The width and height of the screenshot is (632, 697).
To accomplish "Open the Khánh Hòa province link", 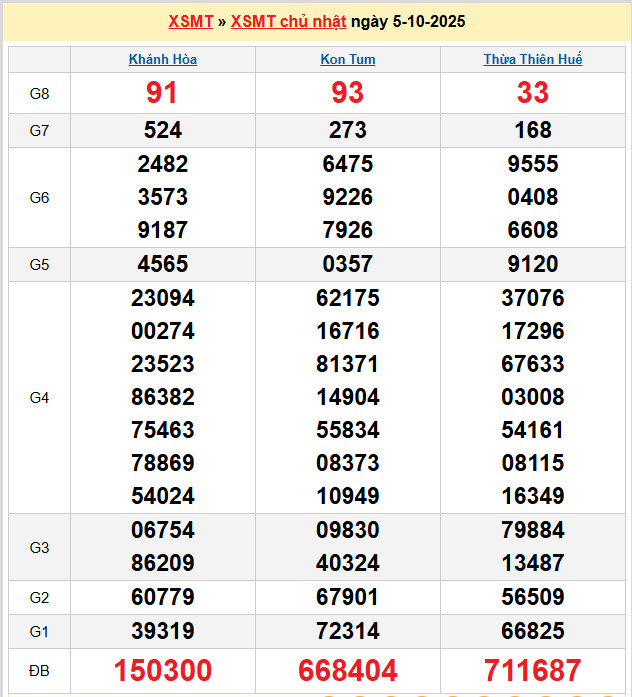I will coord(163,60).
